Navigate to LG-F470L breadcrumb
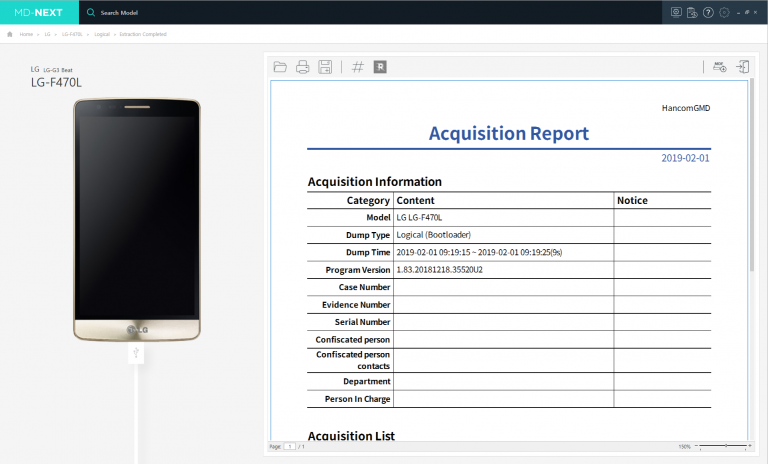Viewport: 768px width, 464px height. point(72,34)
